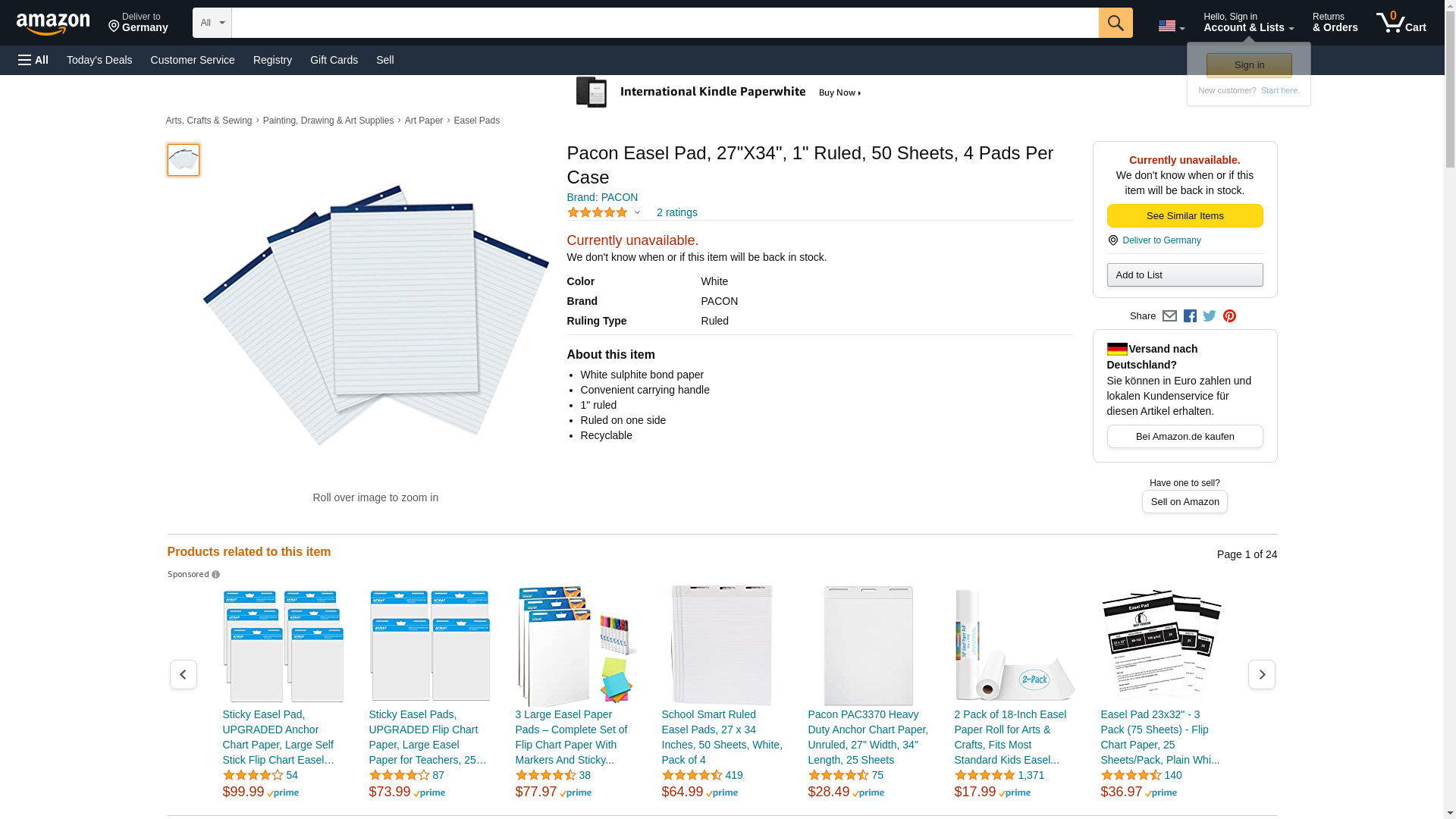
Task: Open the All hamburger menu
Action: click(x=33, y=60)
